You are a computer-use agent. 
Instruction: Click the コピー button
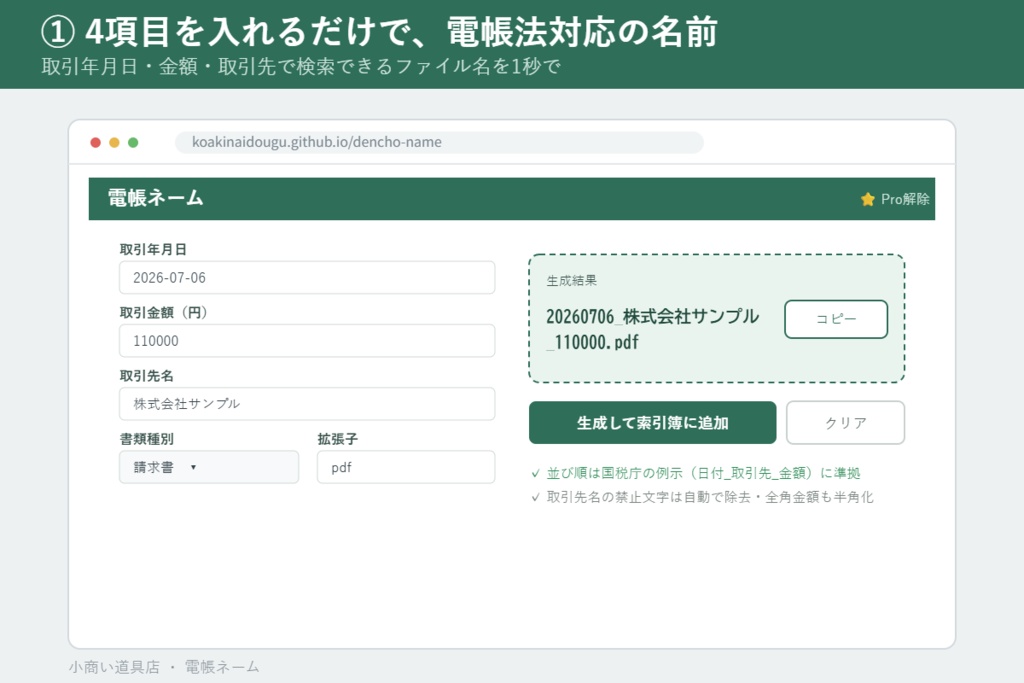click(836, 319)
